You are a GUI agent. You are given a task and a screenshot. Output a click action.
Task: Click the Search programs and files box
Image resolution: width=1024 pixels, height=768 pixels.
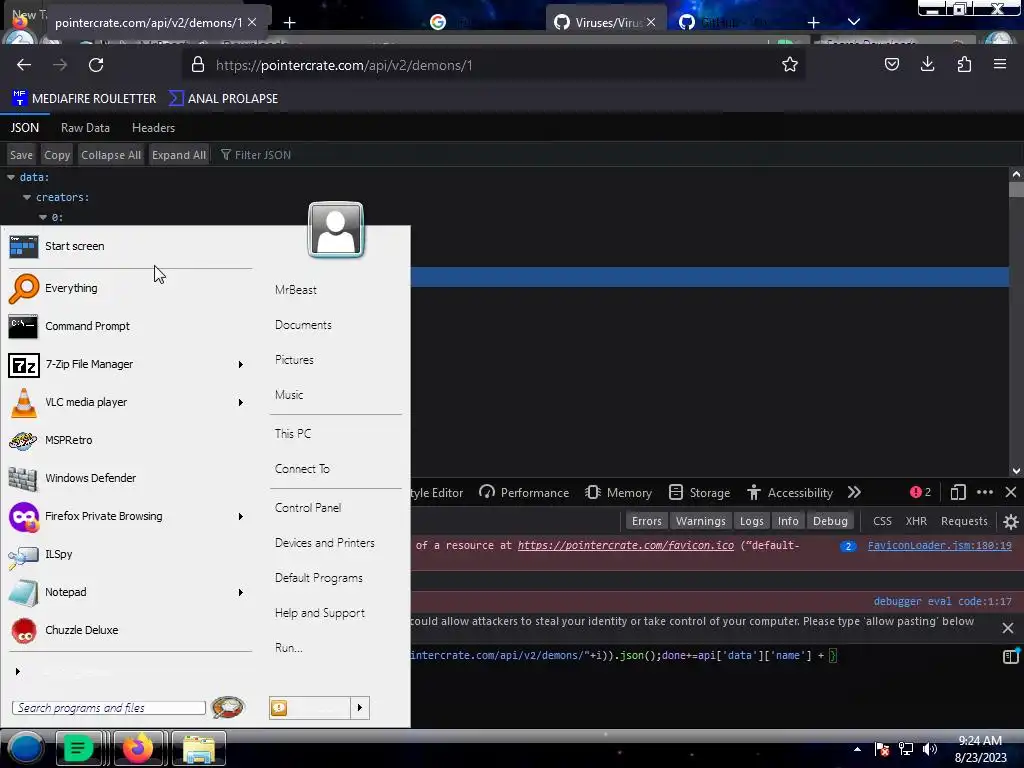108,708
